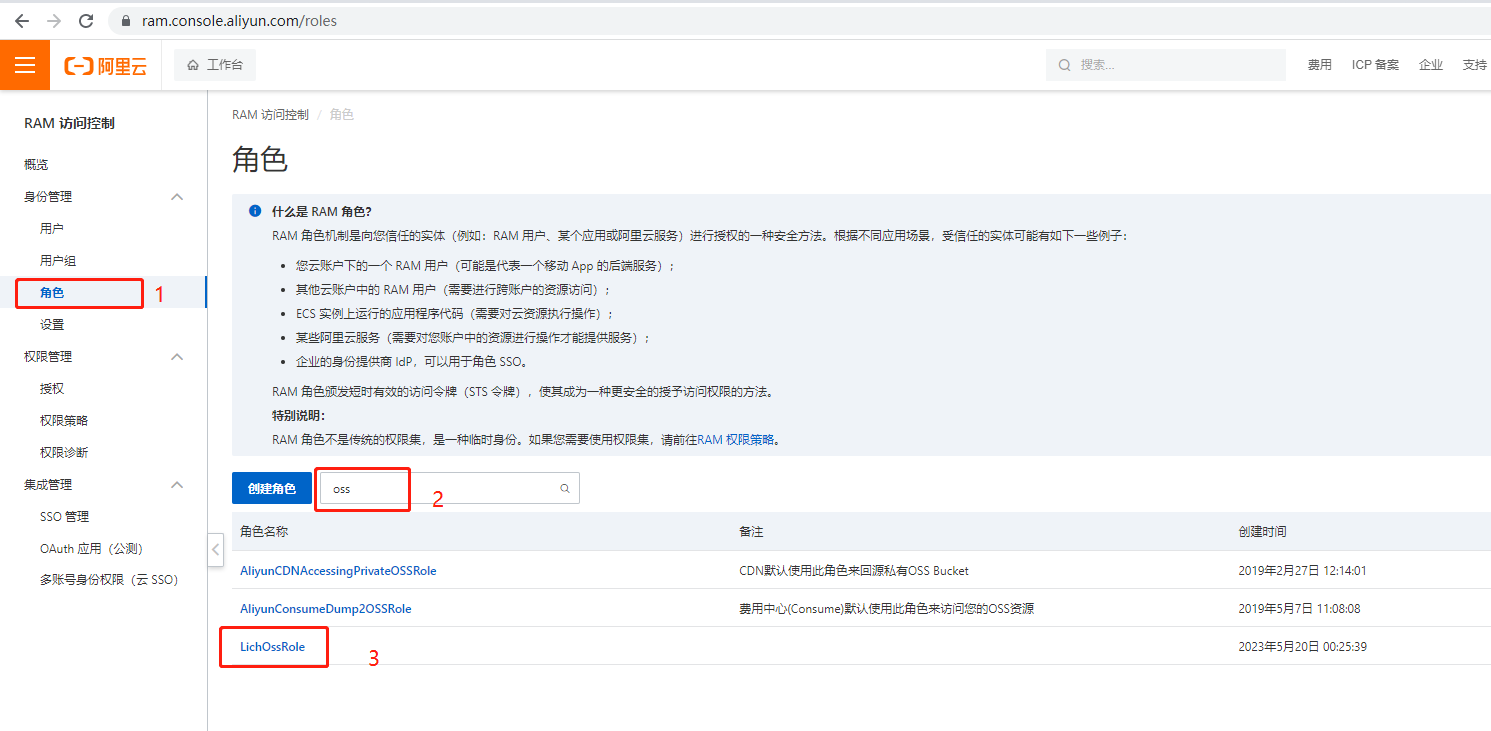Screen dimensions: 1491x731
Task: Open the LichOssRole role
Action: (x=272, y=646)
